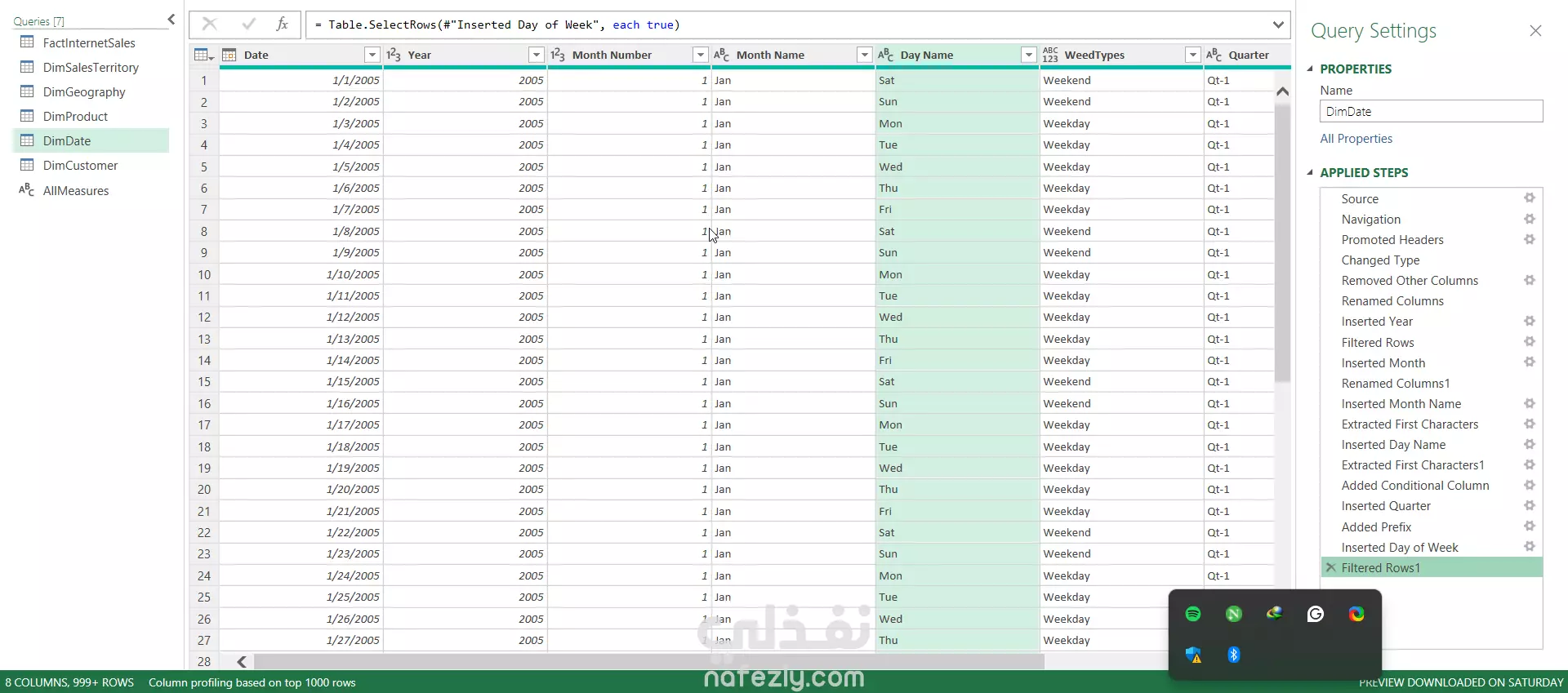Click in the formula bar text
This screenshot has width=1568, height=693.
(497, 24)
